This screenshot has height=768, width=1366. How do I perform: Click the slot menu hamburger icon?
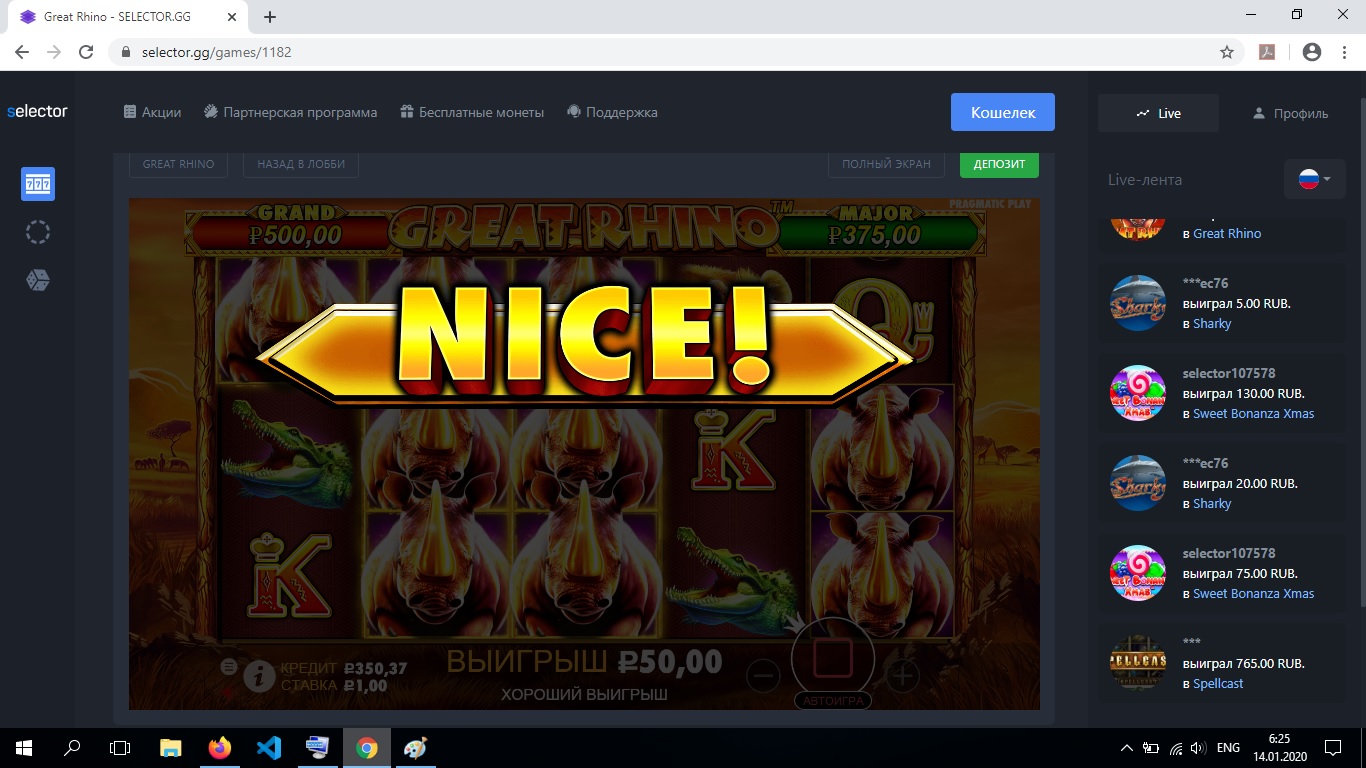[x=228, y=666]
